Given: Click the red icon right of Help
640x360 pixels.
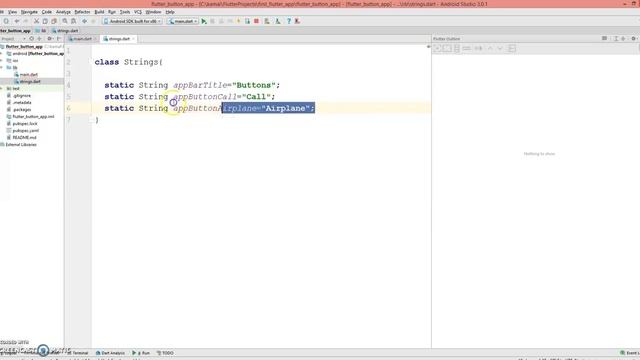Looking at the screenshot, I should click(x=297, y=21).
